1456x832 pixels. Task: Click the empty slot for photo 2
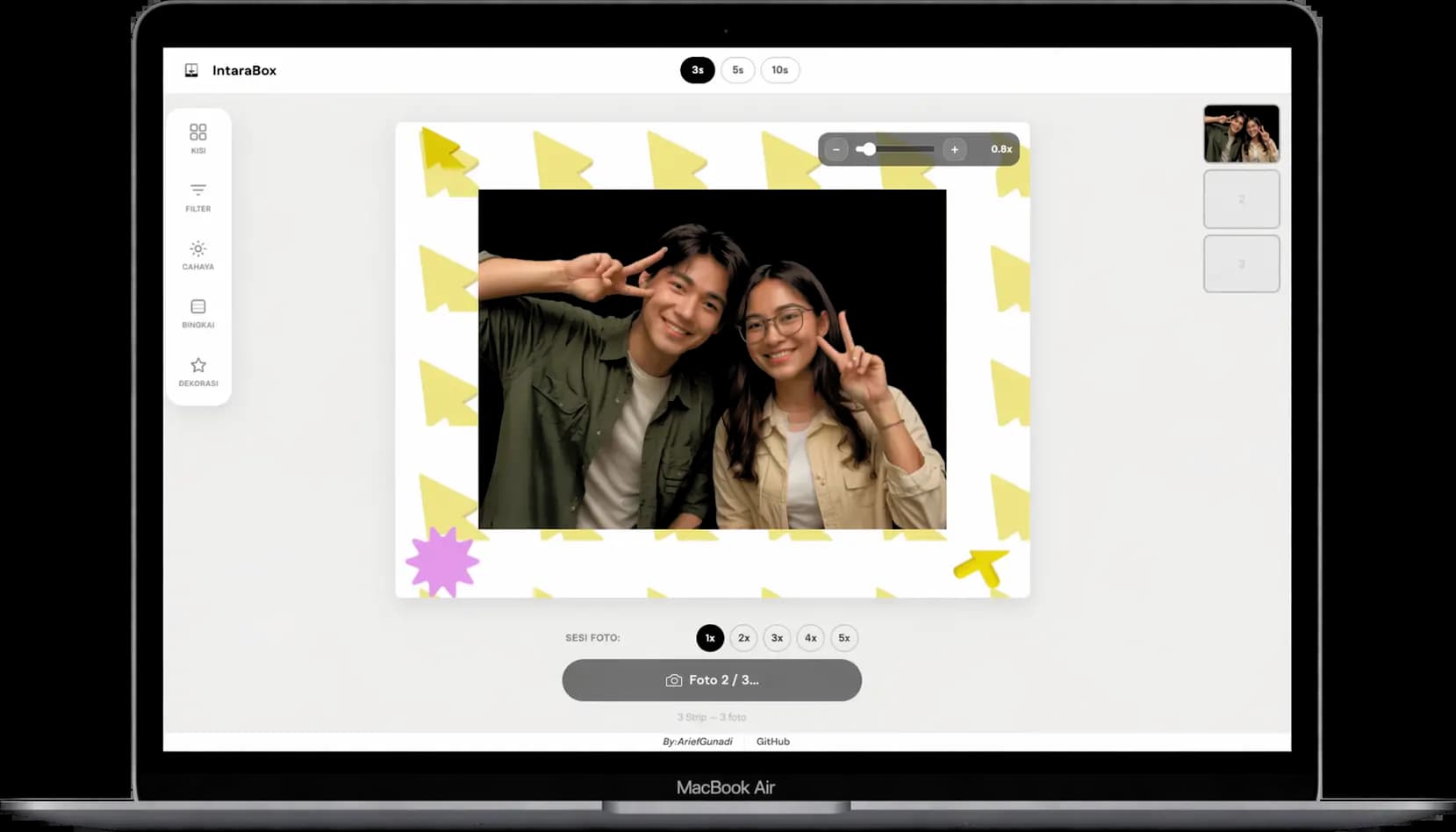pyautogui.click(x=1241, y=199)
